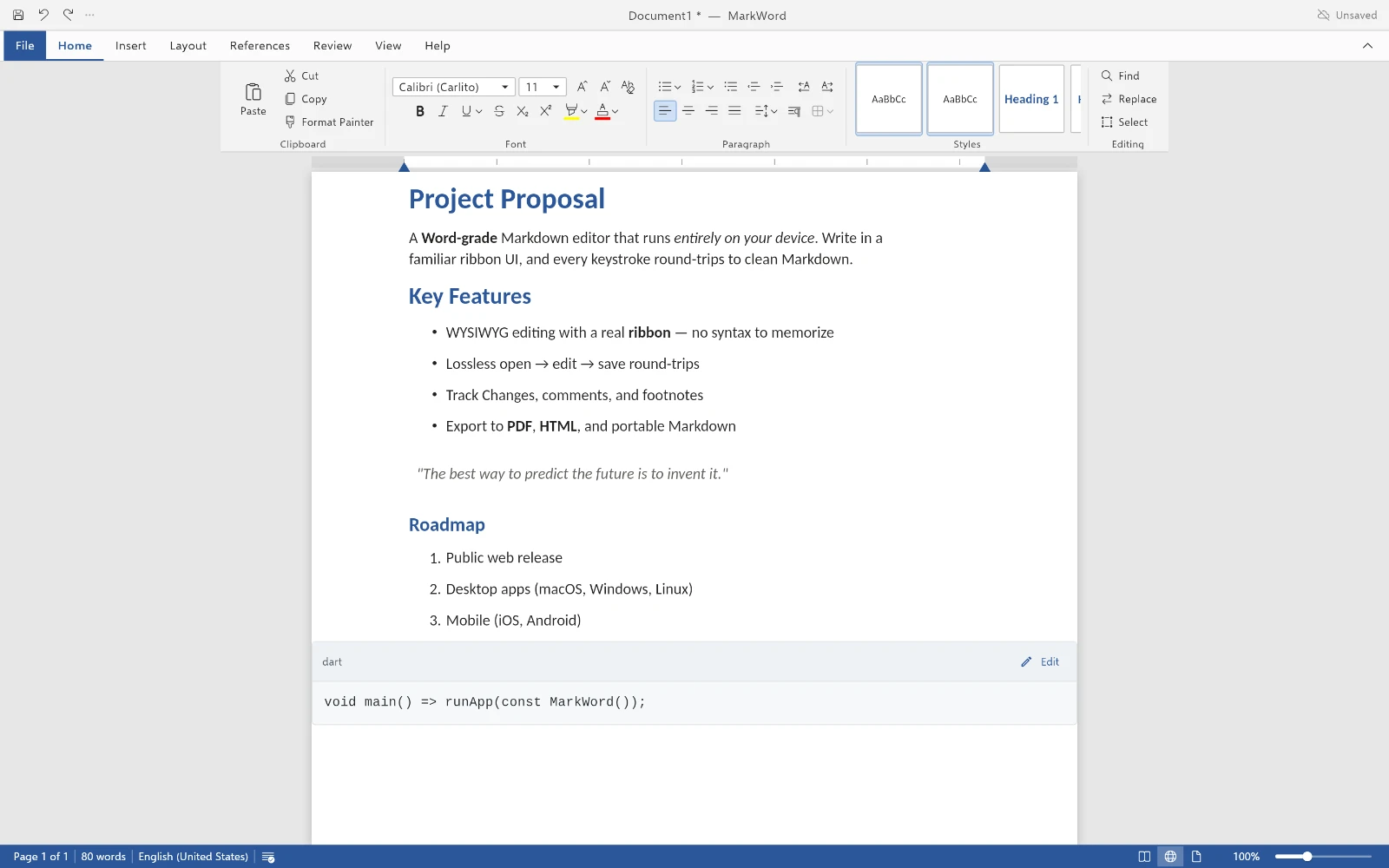Switch to the Layout tab

(x=188, y=46)
